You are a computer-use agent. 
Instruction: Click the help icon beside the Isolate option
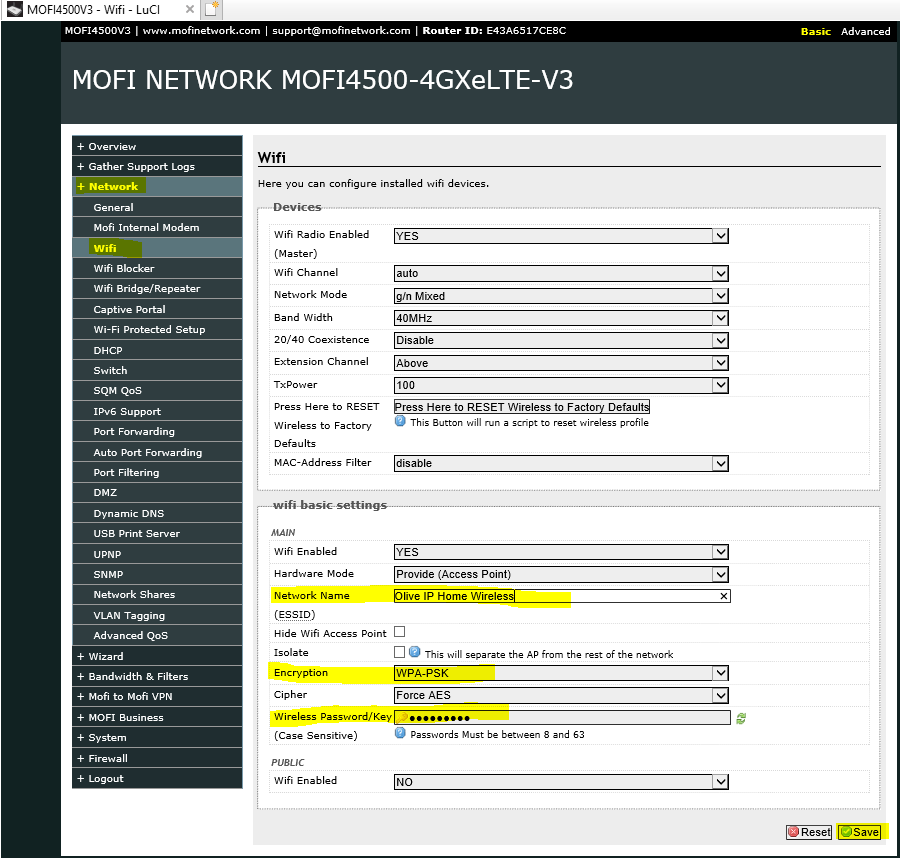(414, 652)
